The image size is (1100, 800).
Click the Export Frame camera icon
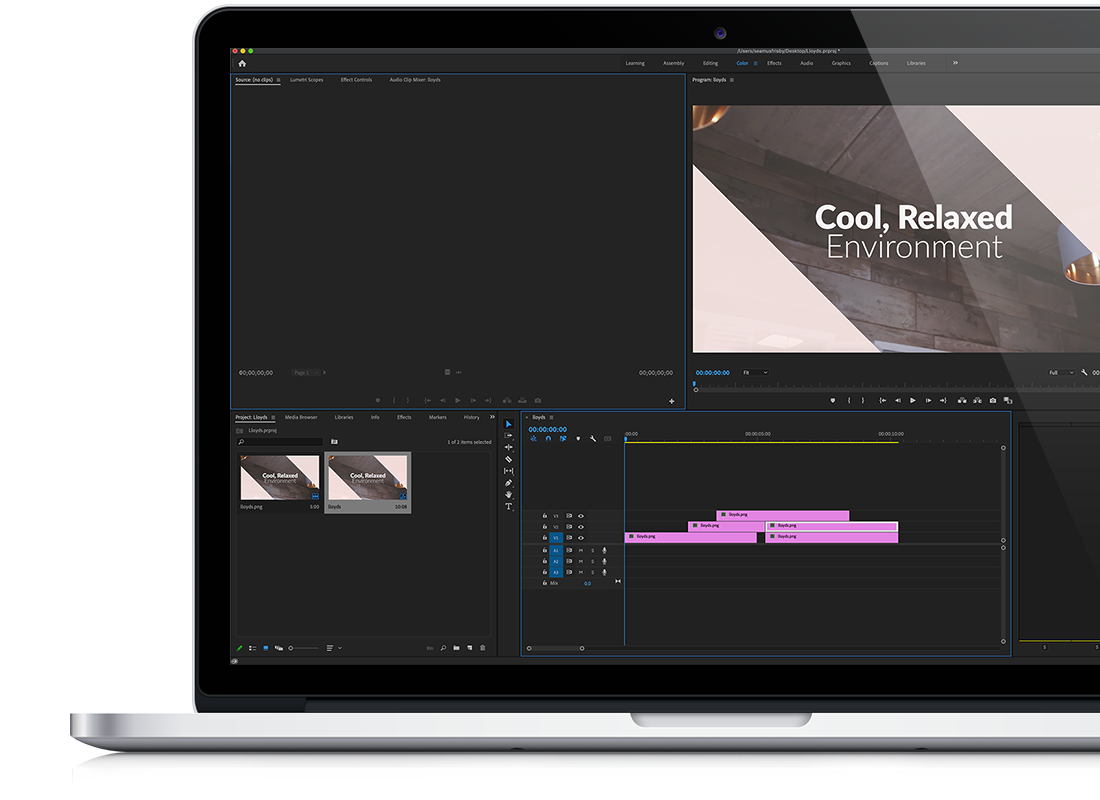pos(993,400)
